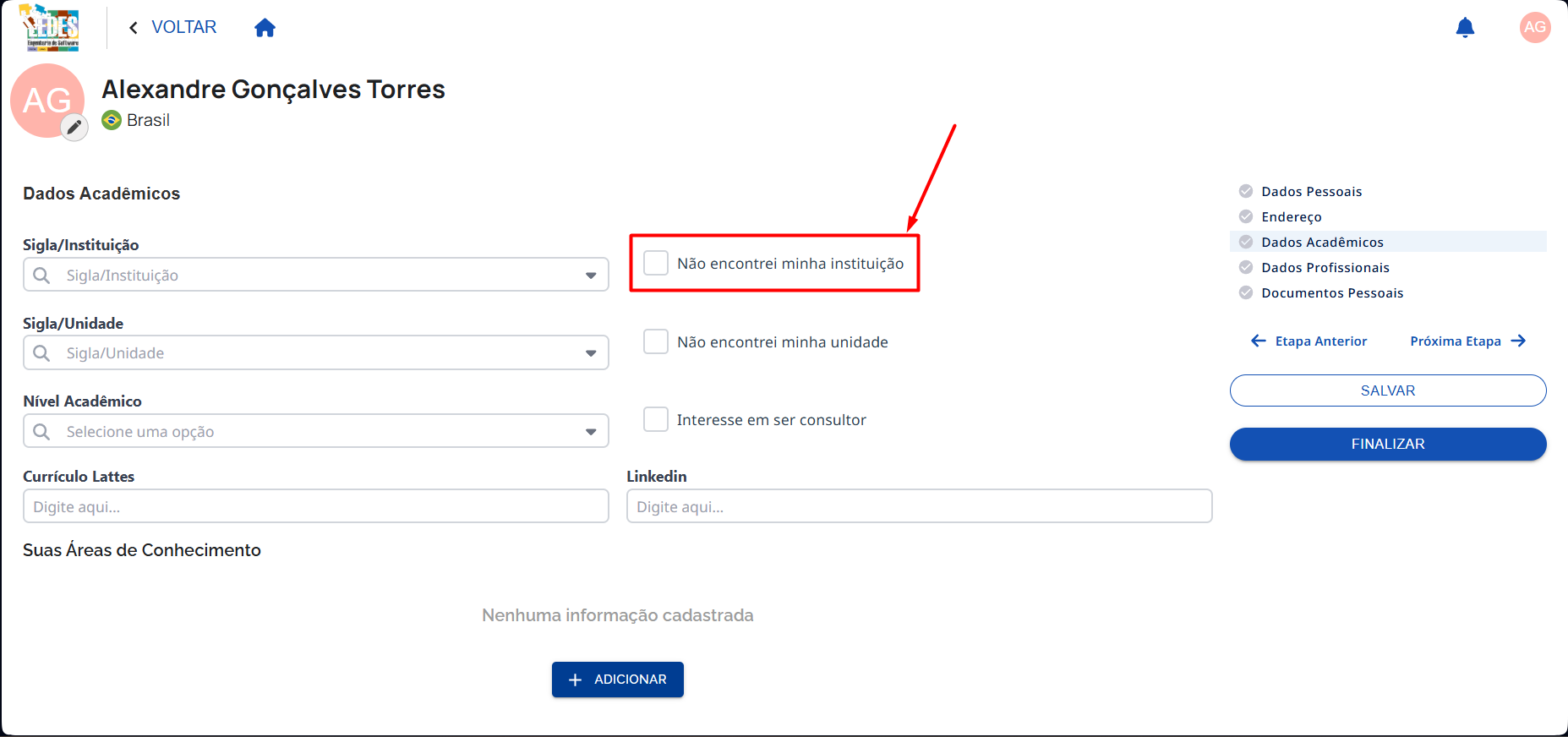This screenshot has width=1568, height=737.
Task: Click the check icon beside Dados Pessoais
Action: point(1246,191)
